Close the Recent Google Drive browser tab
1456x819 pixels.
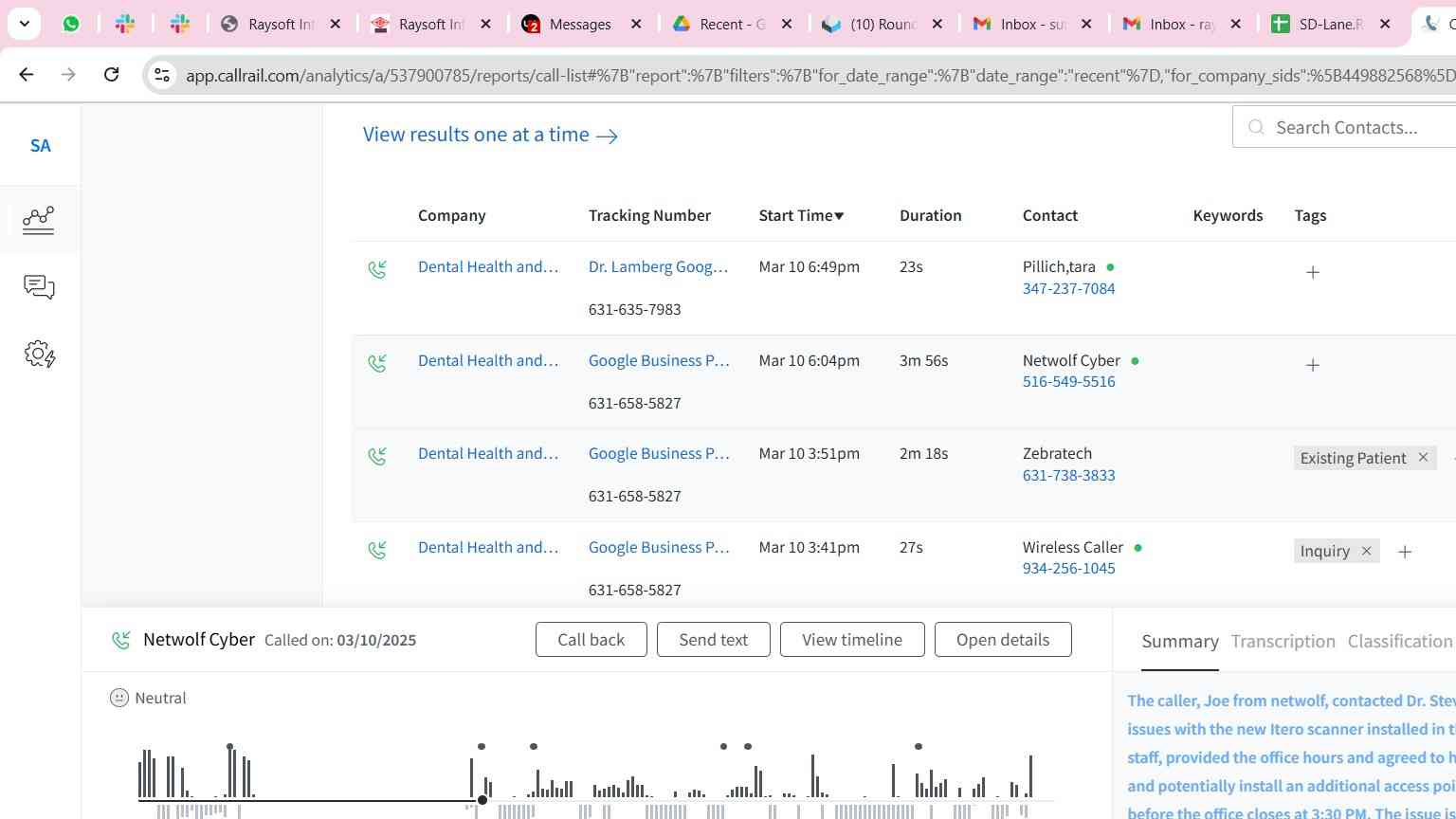coord(786,24)
